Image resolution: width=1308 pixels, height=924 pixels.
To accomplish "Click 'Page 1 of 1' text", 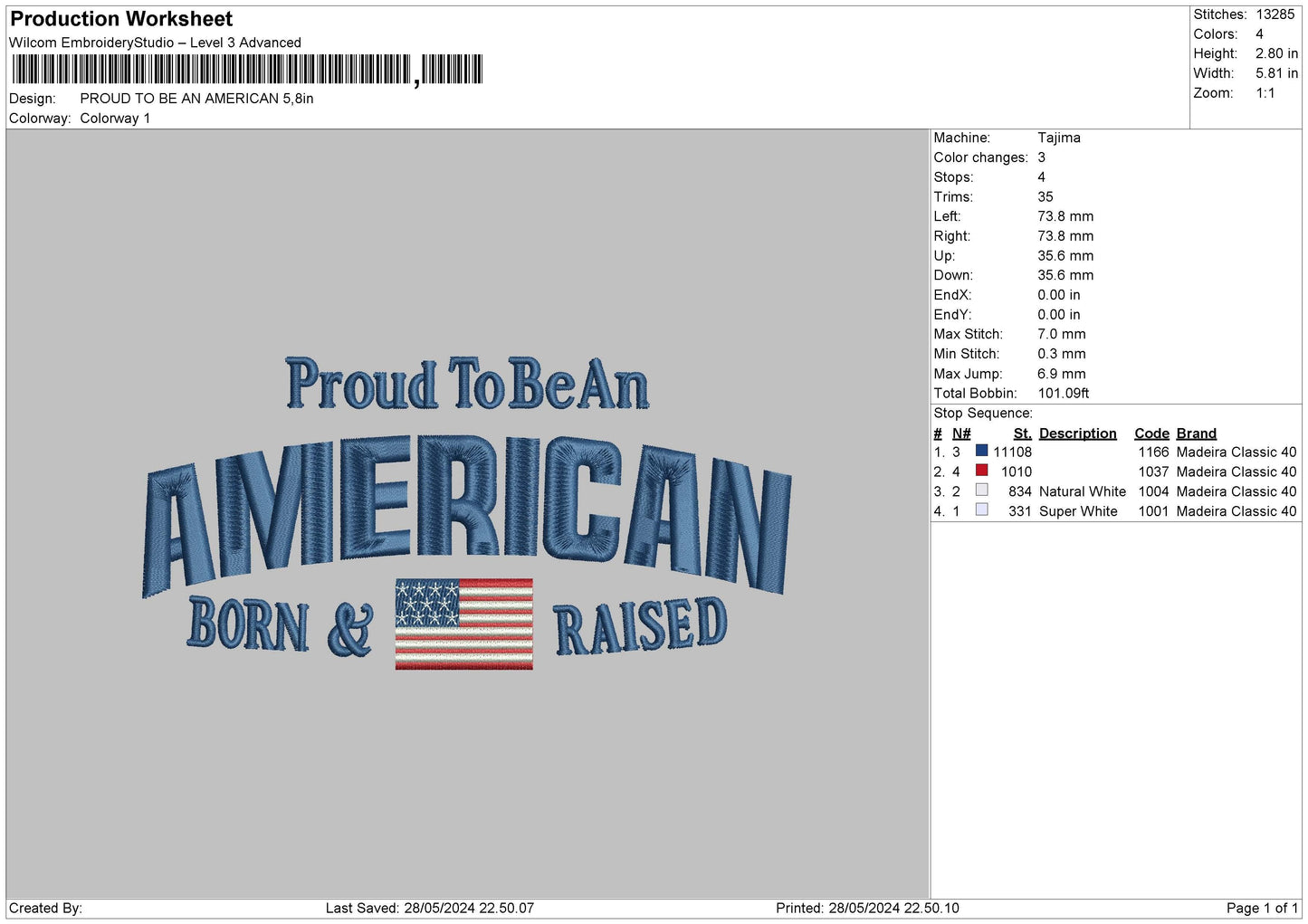I will pos(1262,909).
